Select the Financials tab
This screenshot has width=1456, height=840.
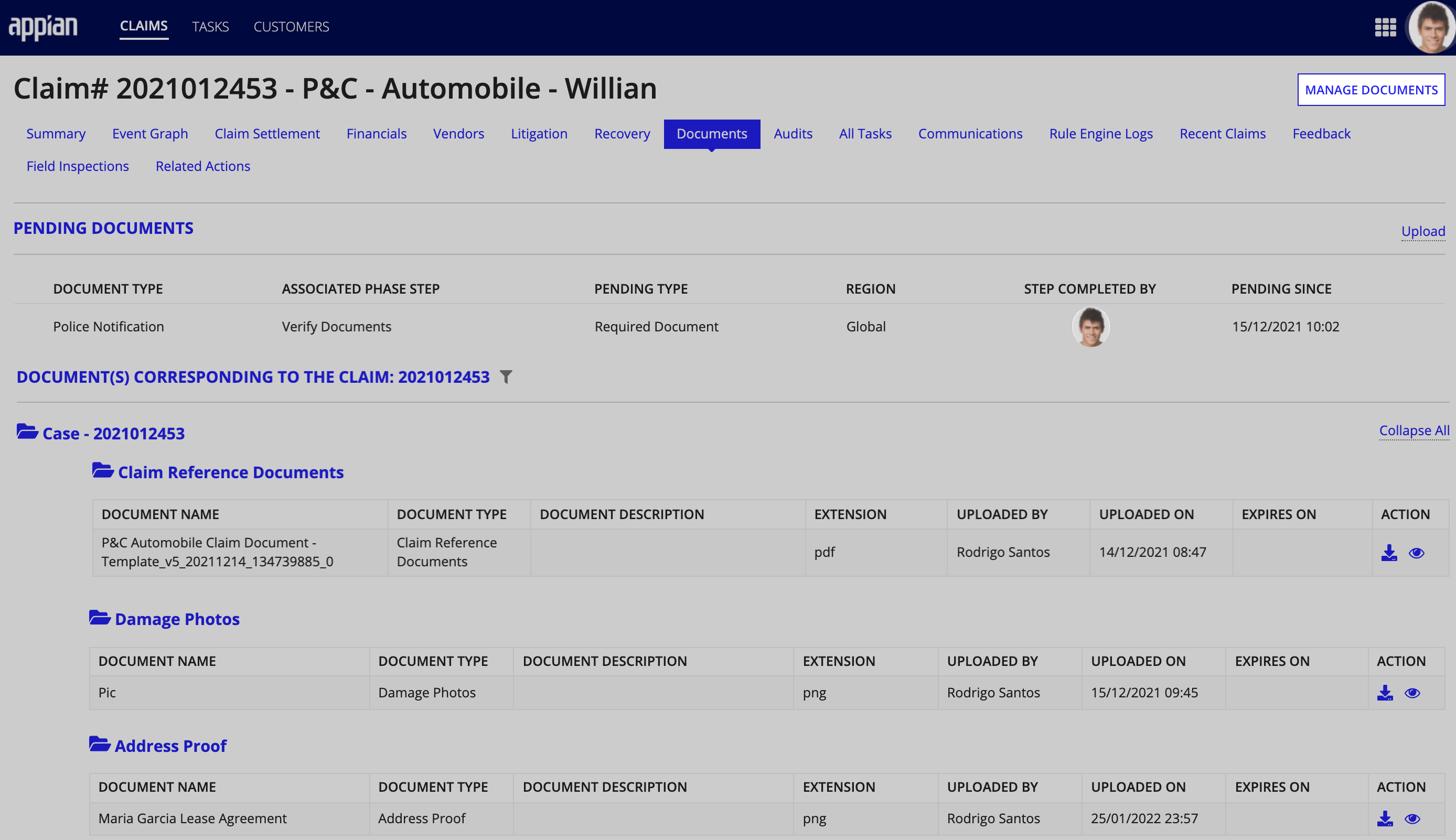(376, 133)
